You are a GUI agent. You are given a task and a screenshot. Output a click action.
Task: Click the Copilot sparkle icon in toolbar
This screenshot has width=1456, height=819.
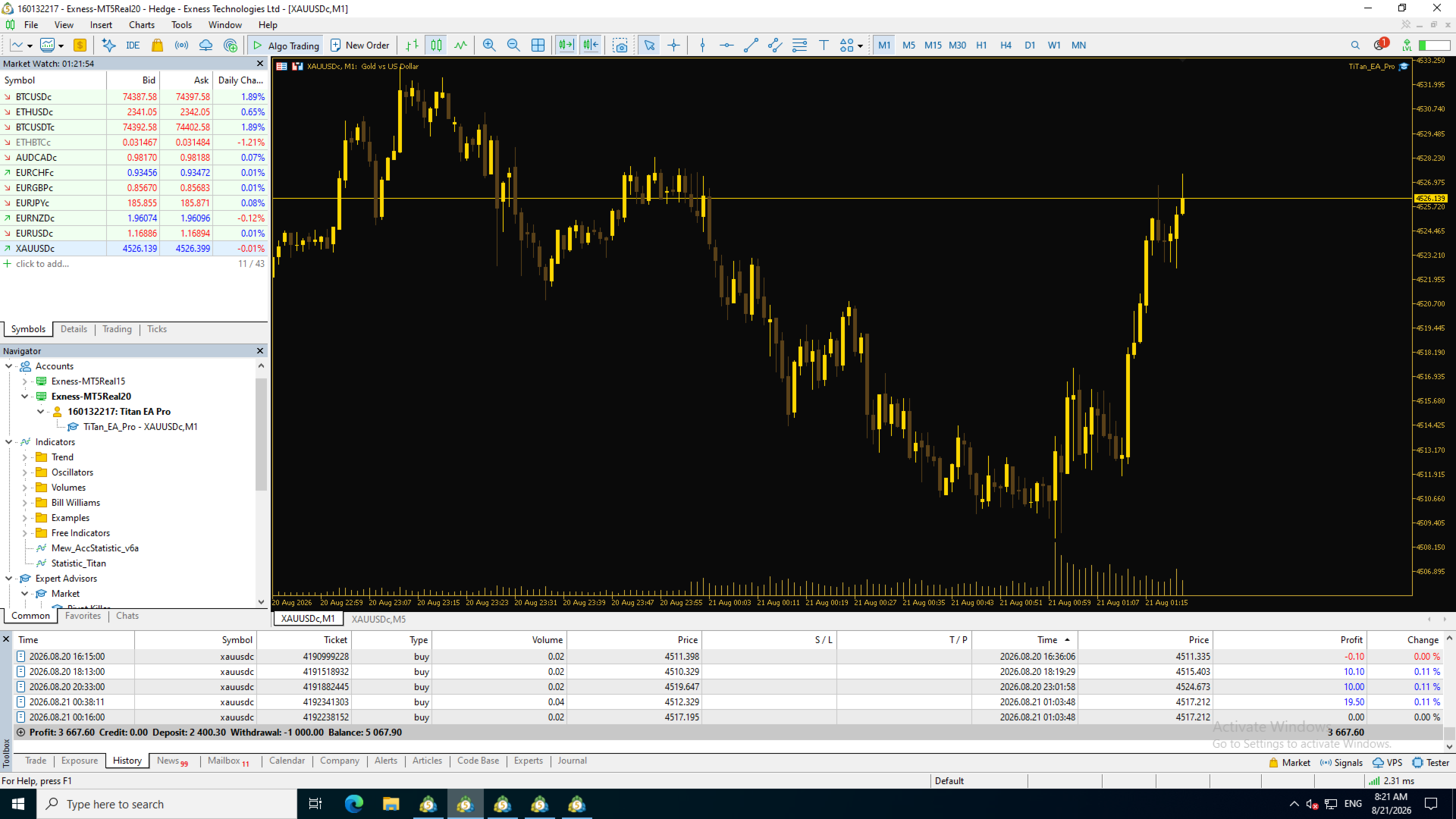(109, 45)
